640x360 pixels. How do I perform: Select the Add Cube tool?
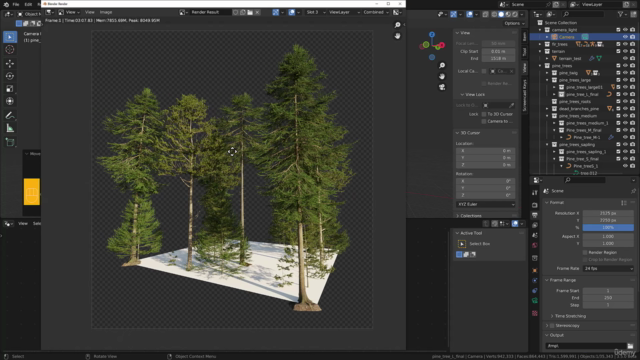tap(10, 142)
